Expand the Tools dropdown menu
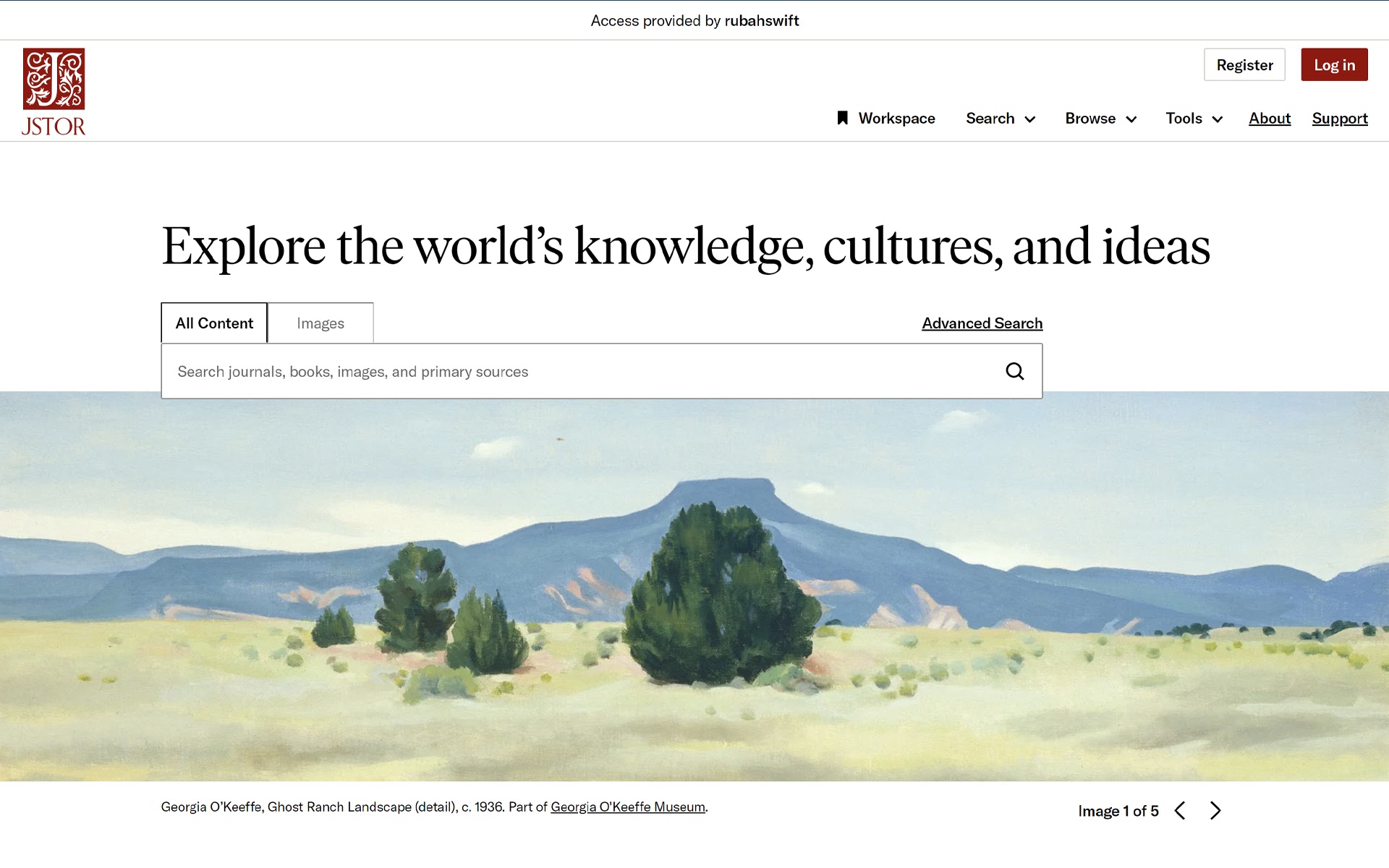This screenshot has height=868, width=1389. (x=1194, y=119)
